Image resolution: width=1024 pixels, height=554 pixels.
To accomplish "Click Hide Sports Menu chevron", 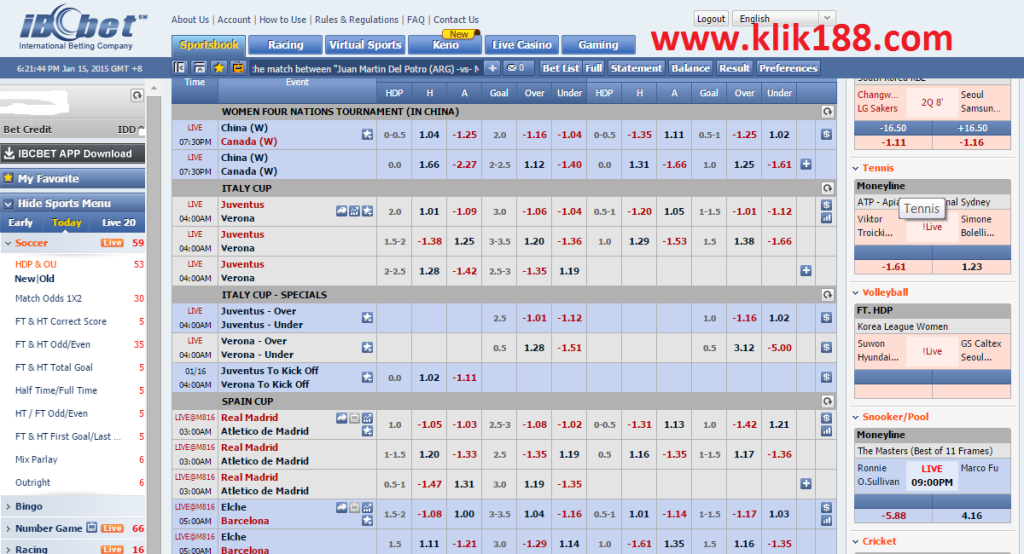I will point(8,204).
